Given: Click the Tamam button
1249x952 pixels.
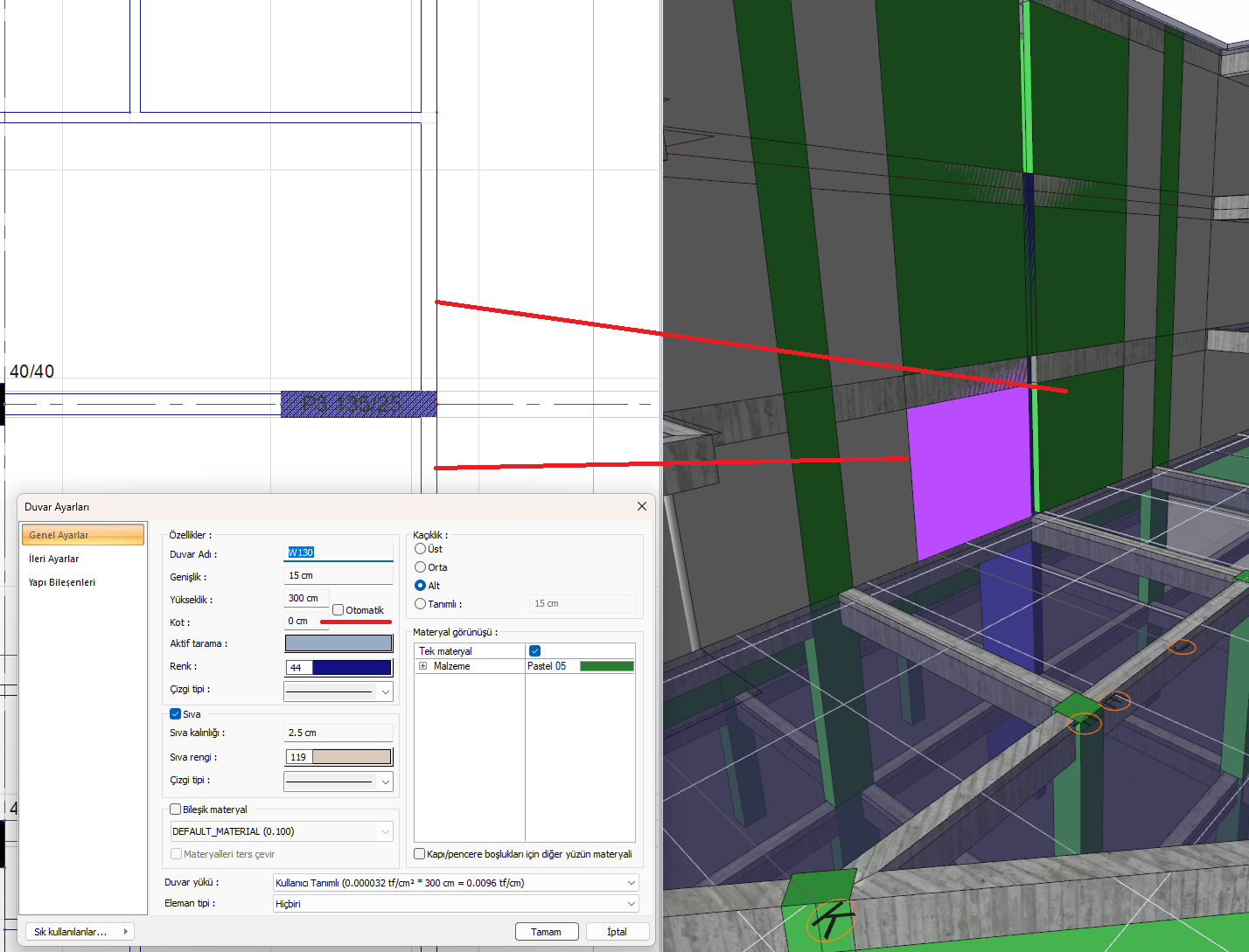Looking at the screenshot, I should pos(547,932).
